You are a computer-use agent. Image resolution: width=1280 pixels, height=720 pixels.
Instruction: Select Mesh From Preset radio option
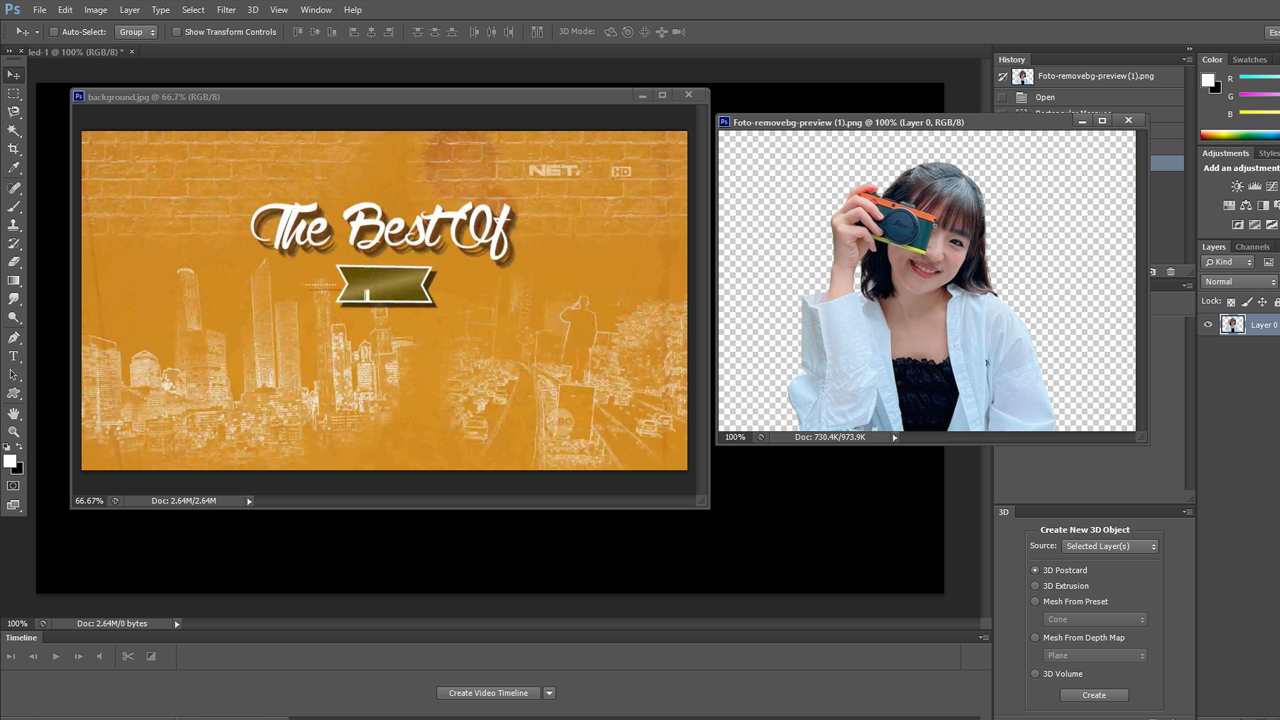(x=1035, y=601)
